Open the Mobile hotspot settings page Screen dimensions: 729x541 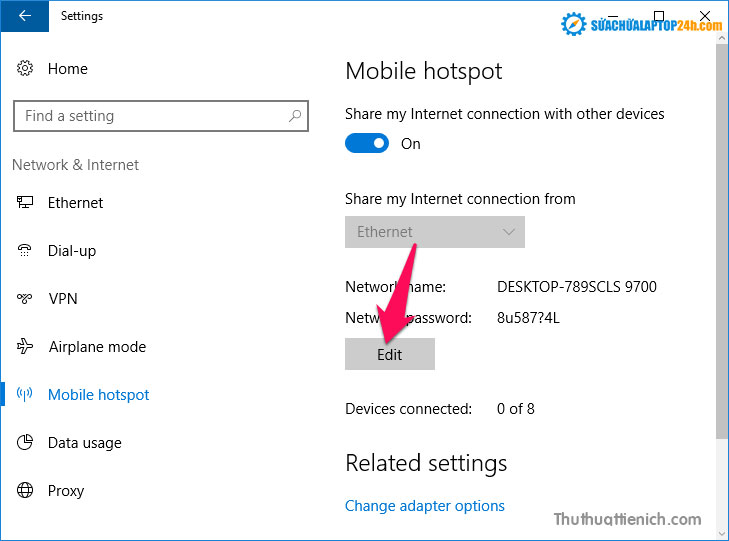(x=98, y=395)
